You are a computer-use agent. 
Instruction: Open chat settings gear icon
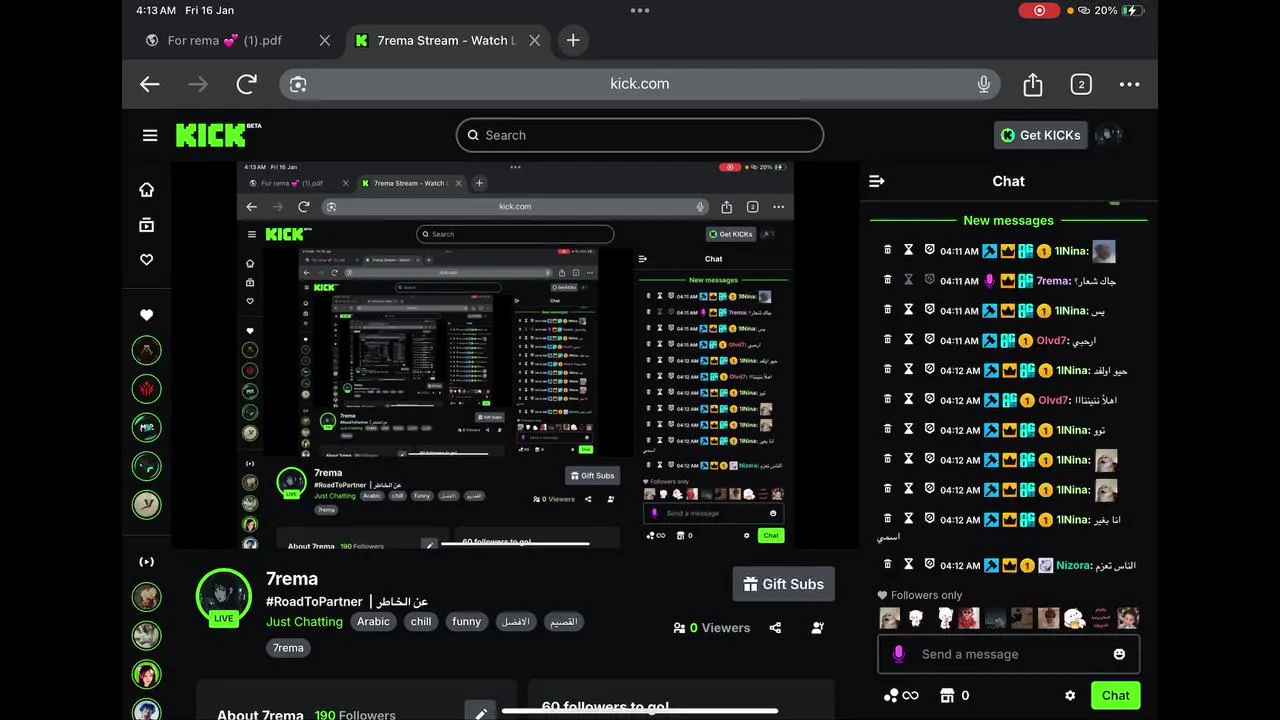1070,695
